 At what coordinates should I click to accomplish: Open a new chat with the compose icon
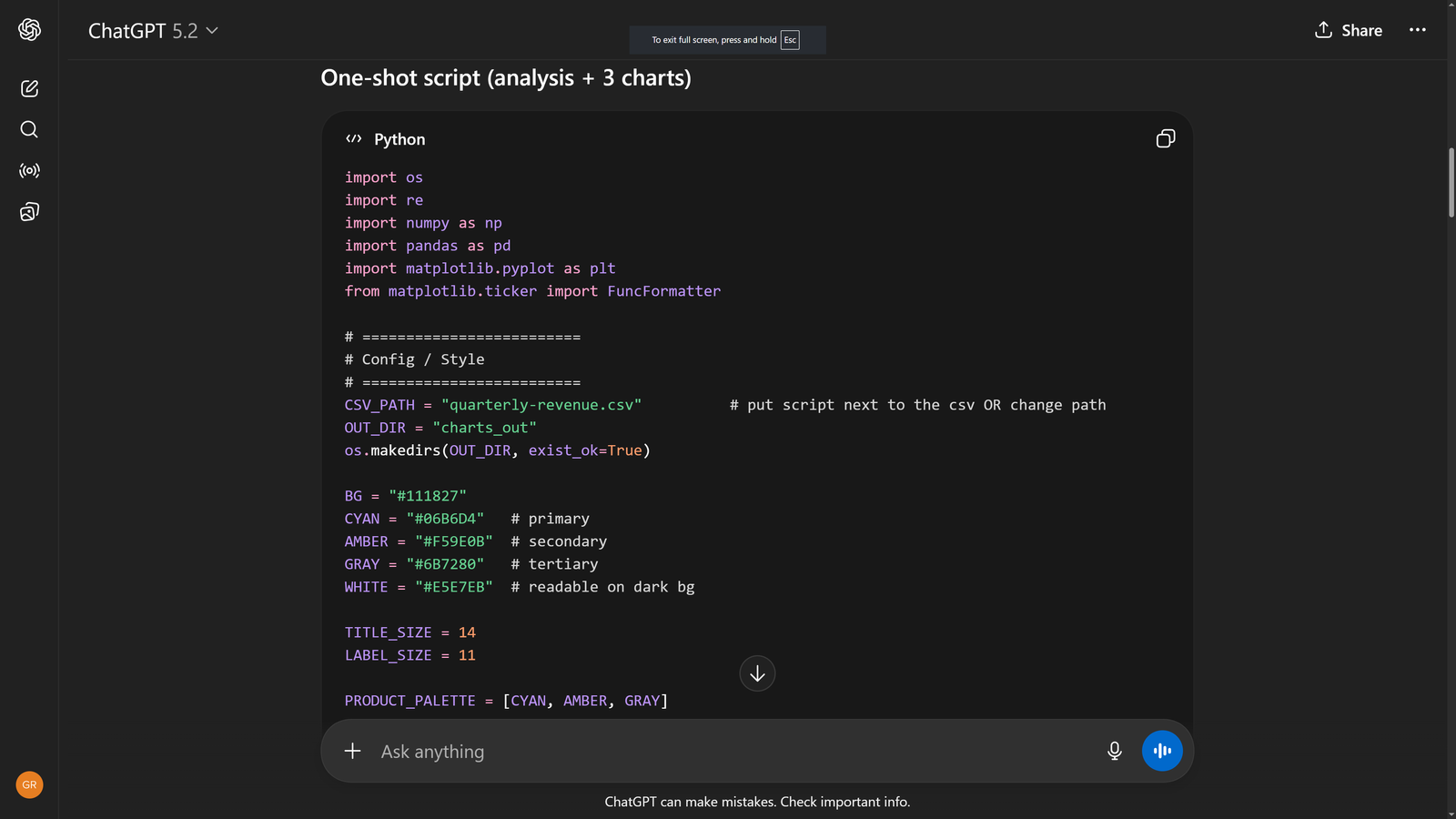(x=29, y=88)
